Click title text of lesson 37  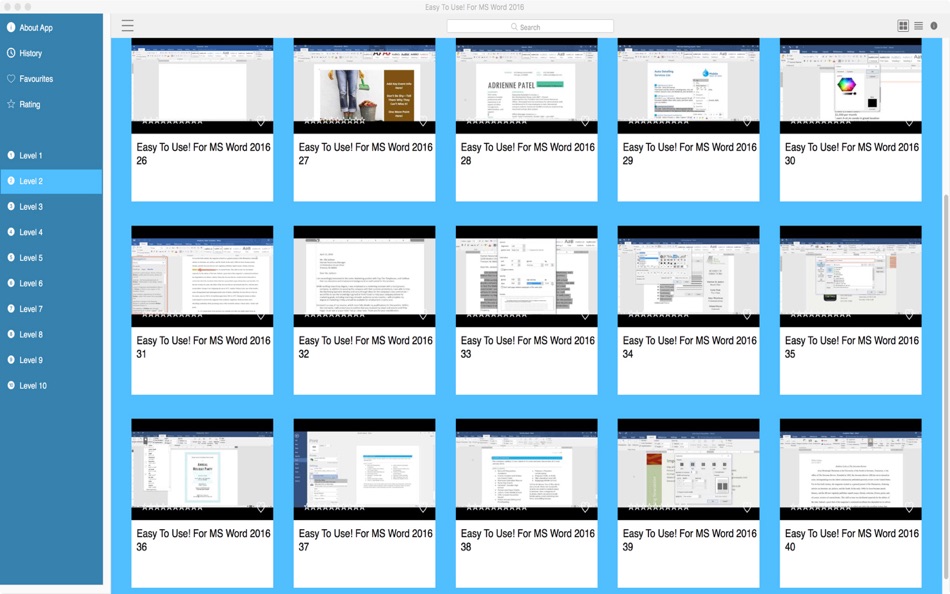[365, 539]
